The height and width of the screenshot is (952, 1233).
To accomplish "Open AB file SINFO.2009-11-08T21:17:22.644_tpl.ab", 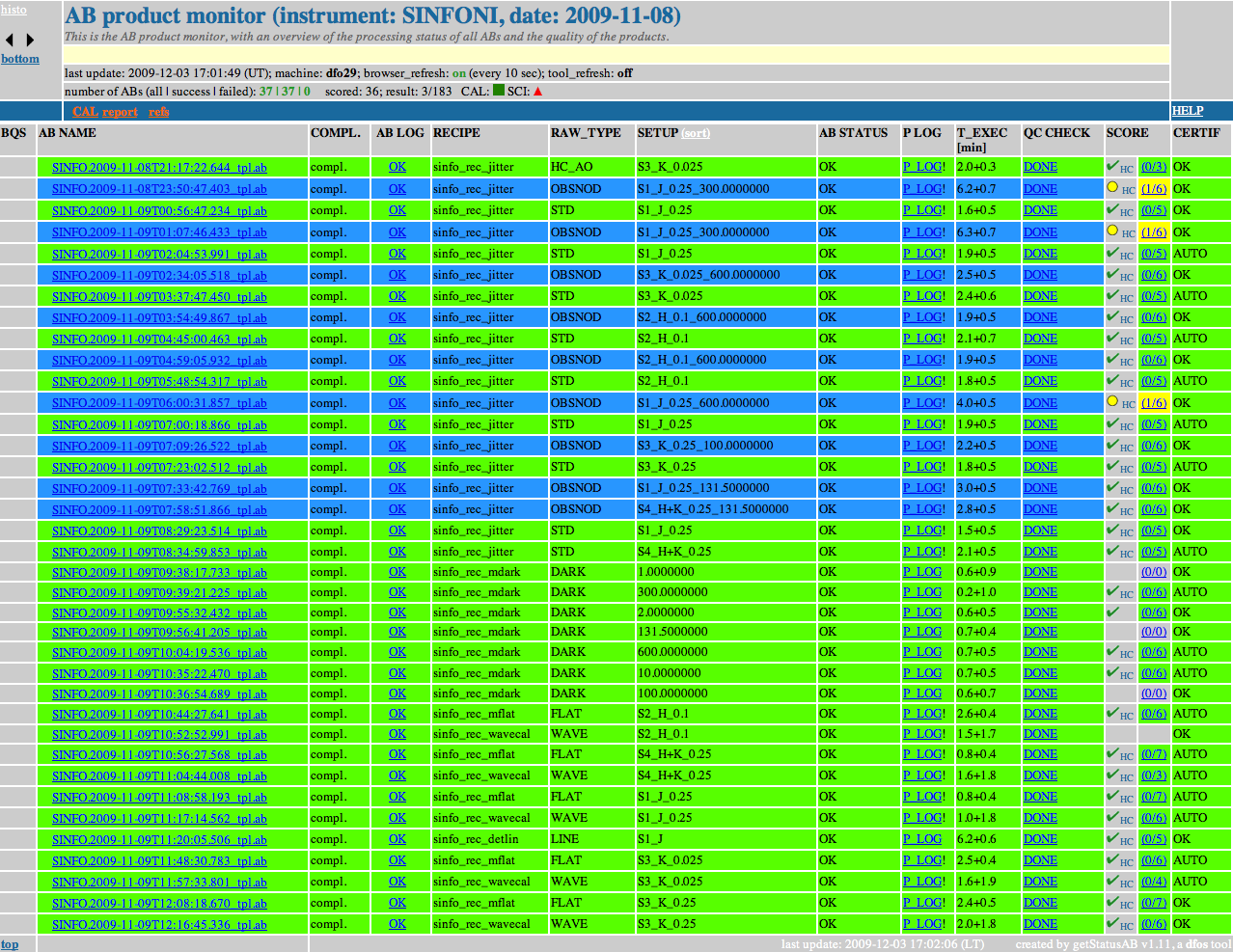I will point(159,168).
